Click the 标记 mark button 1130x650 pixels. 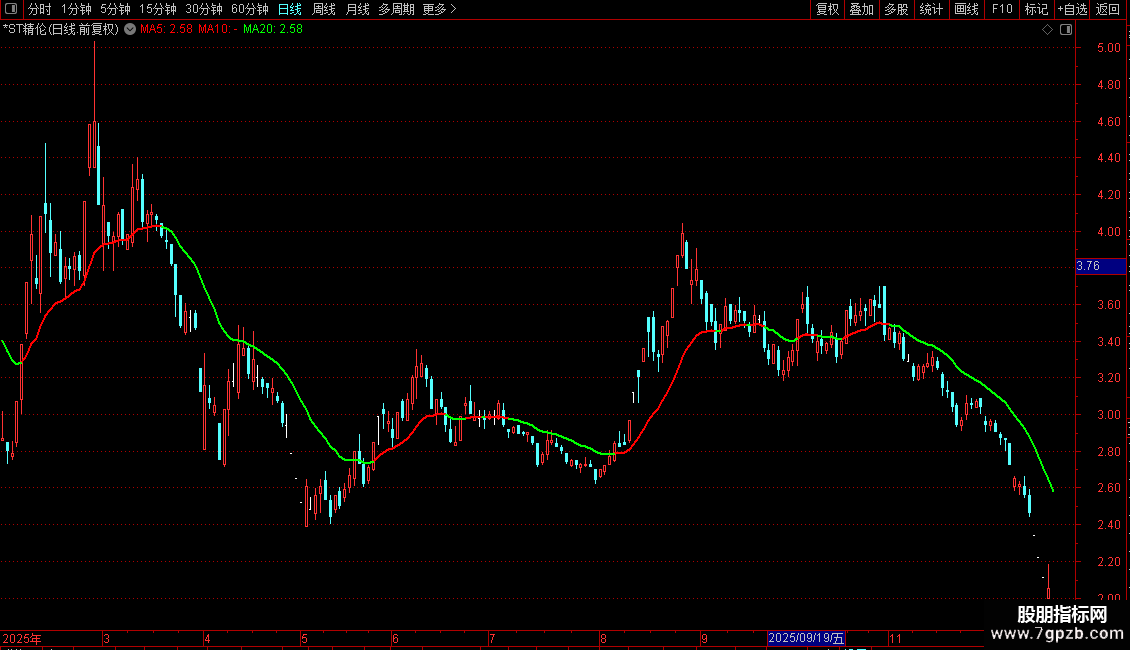[x=1036, y=9]
